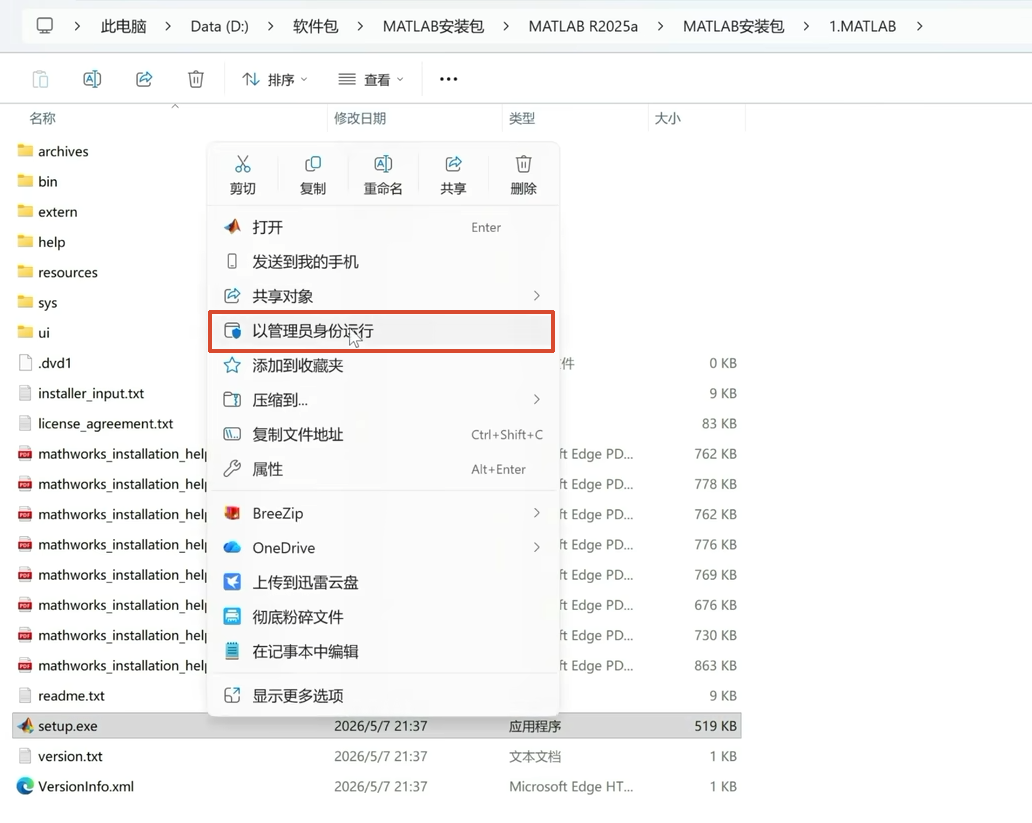
Task: Click the MATLAB icon beside setup.exe
Action: tap(25, 726)
